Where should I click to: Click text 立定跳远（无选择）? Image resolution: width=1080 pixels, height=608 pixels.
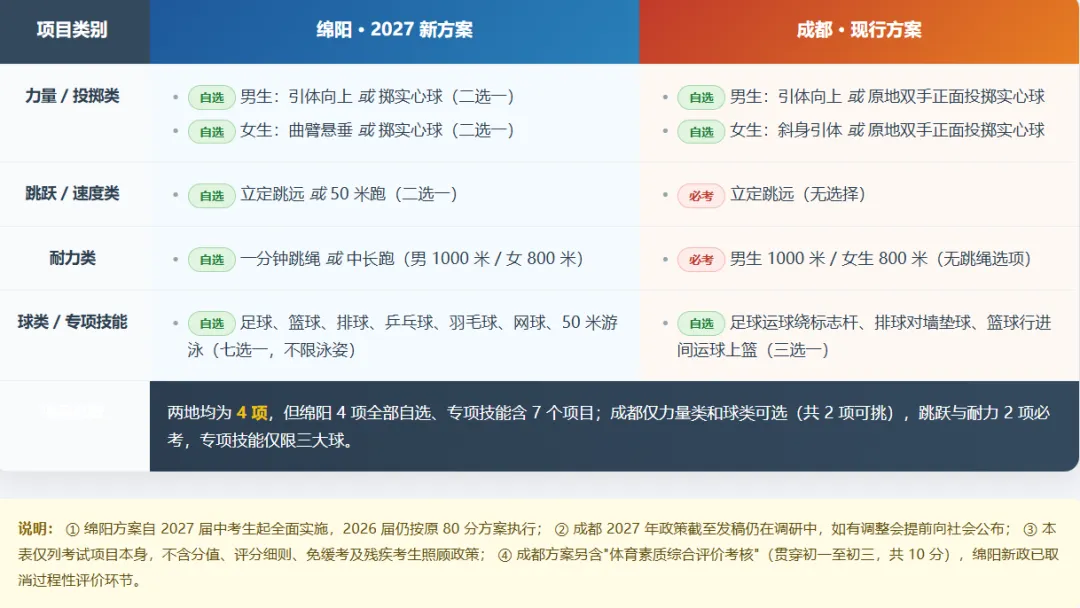(798, 193)
